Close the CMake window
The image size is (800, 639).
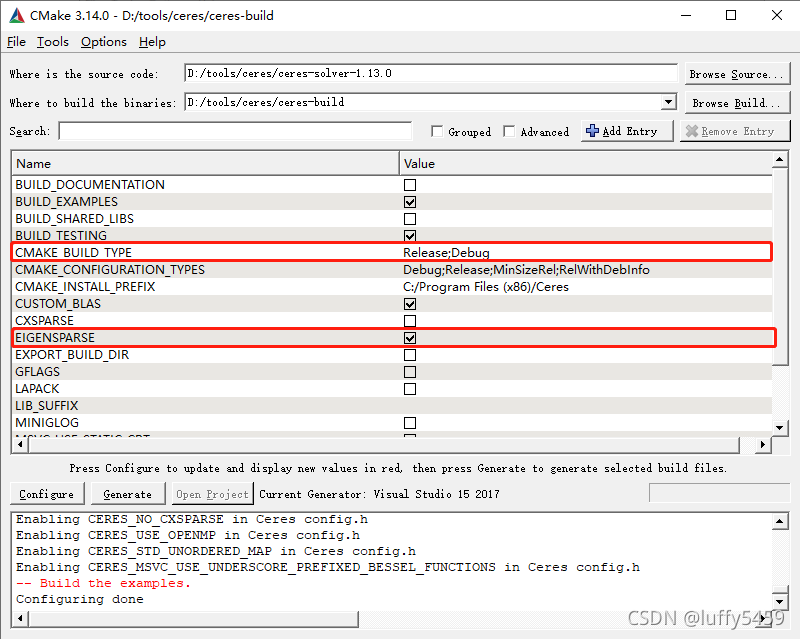click(777, 15)
